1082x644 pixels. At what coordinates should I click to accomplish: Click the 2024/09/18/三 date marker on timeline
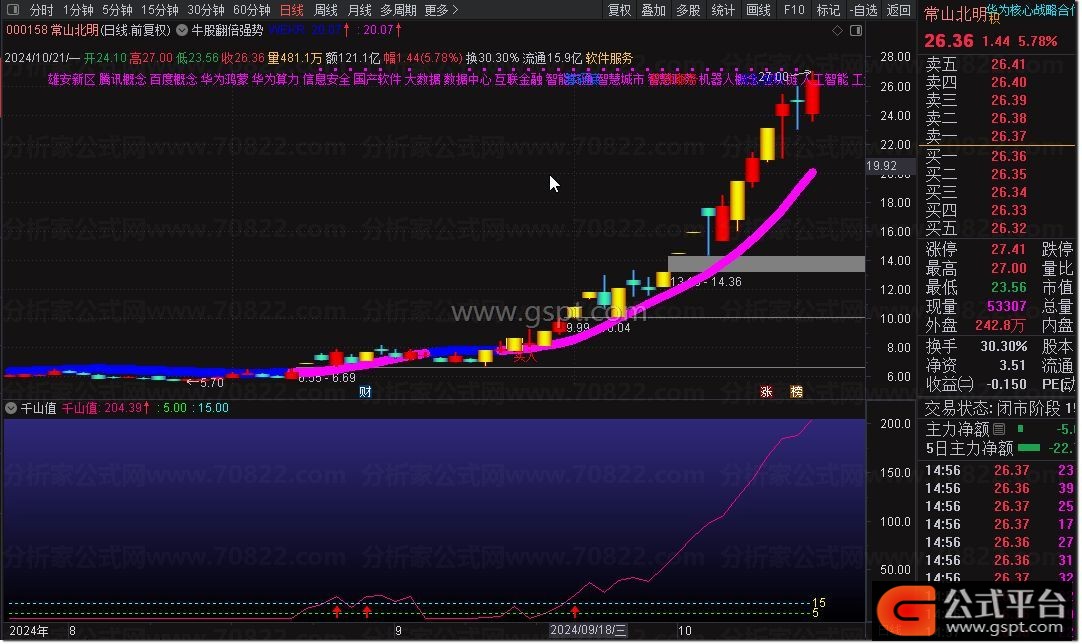[588, 630]
